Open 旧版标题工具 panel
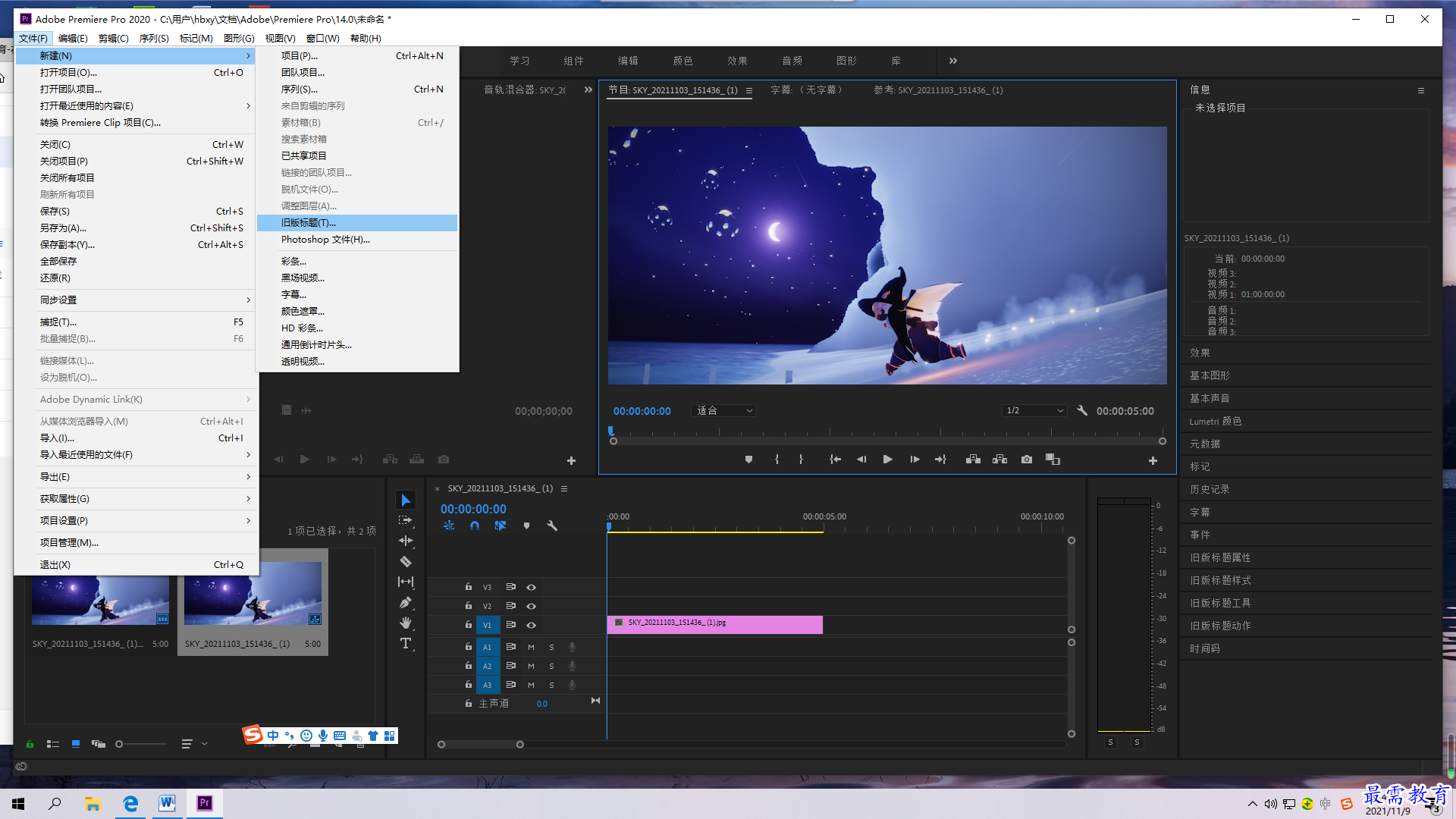This screenshot has width=1456, height=819. (1220, 603)
